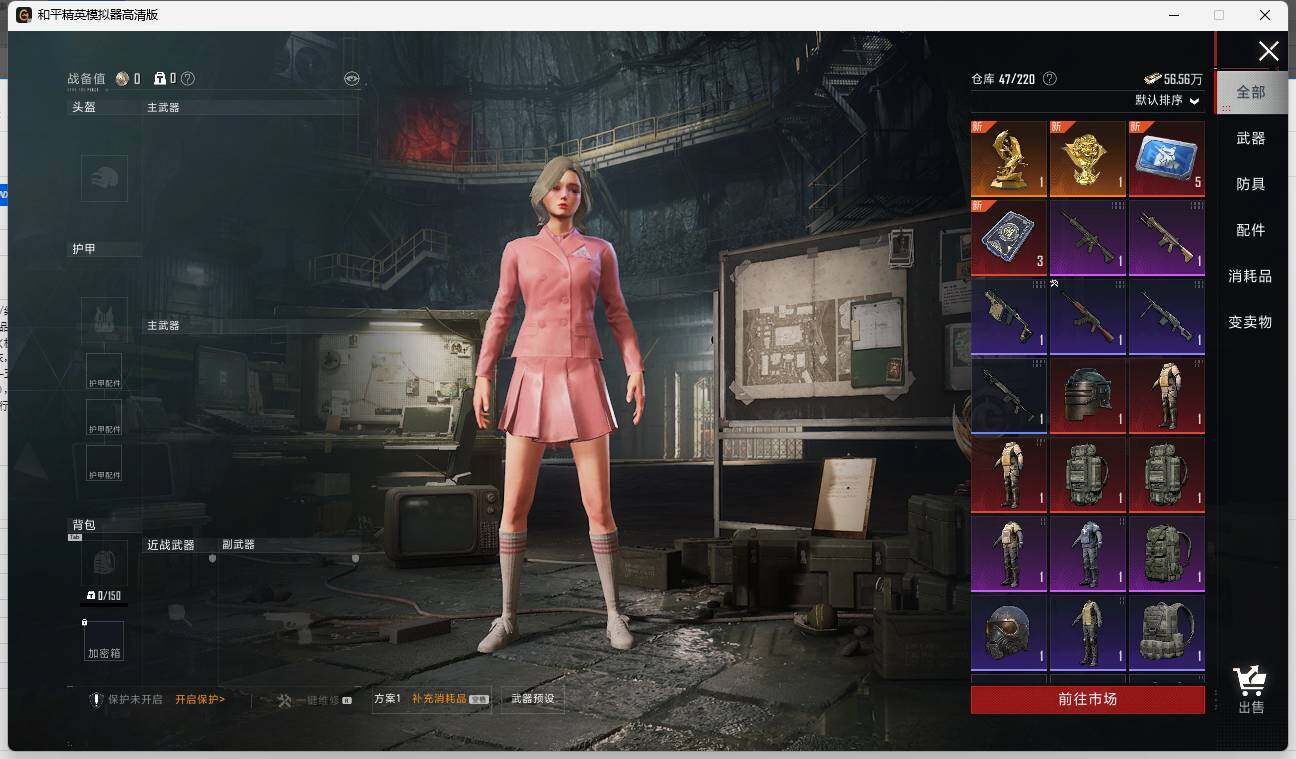
Task: Switch to the 配件 category tab
Action: pyautogui.click(x=1251, y=230)
